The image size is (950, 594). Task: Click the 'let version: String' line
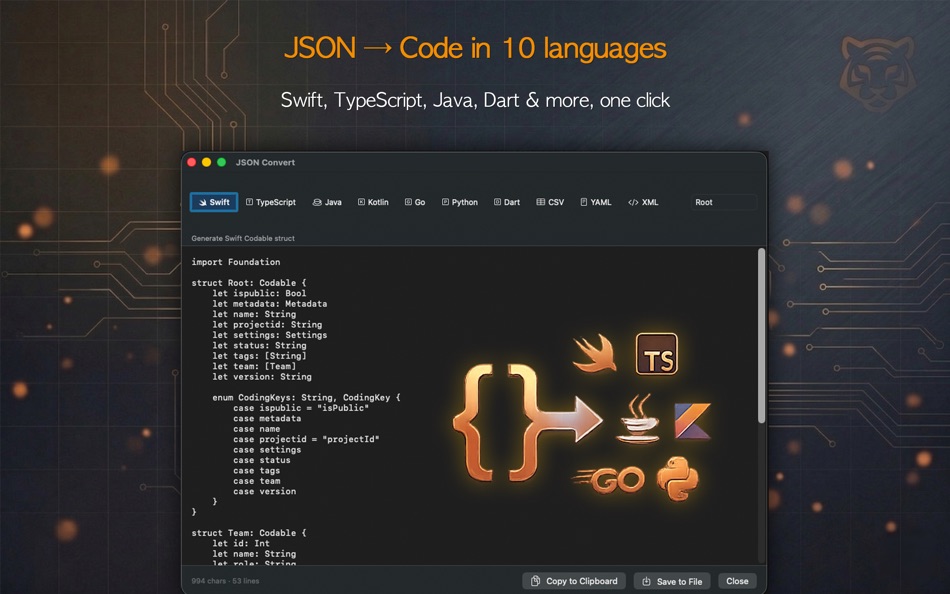[262, 376]
